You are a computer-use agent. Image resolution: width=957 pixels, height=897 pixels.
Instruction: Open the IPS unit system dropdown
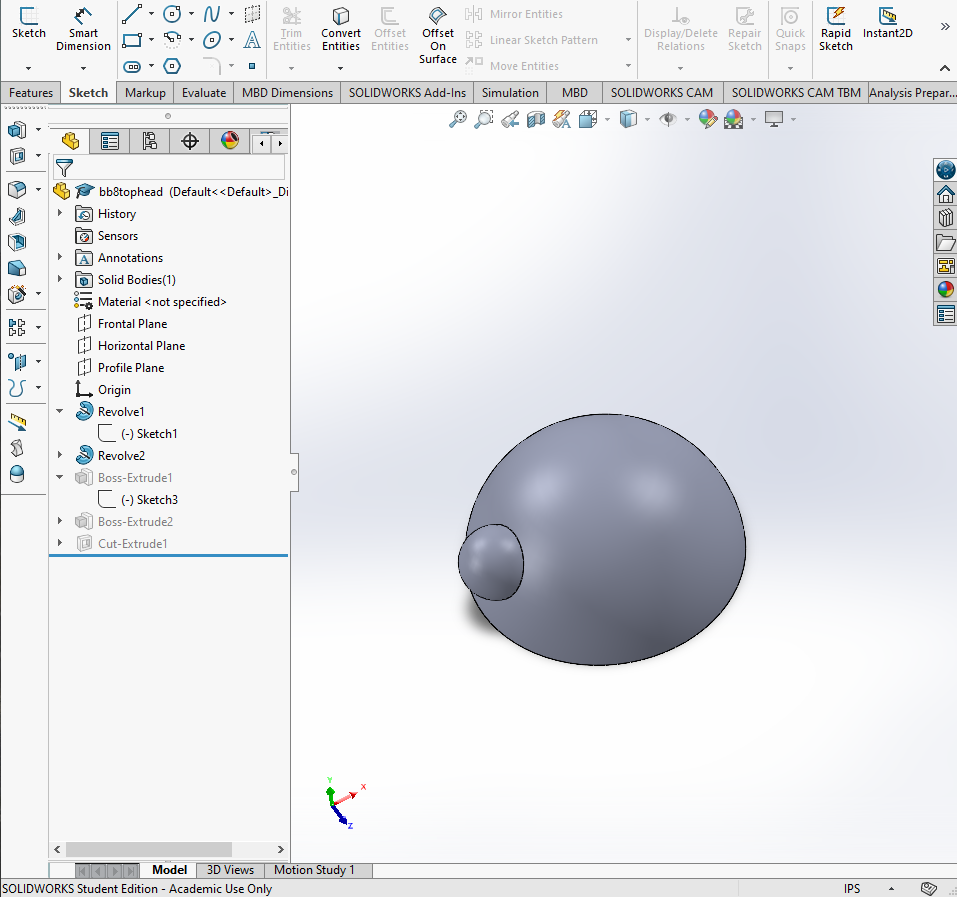point(891,888)
